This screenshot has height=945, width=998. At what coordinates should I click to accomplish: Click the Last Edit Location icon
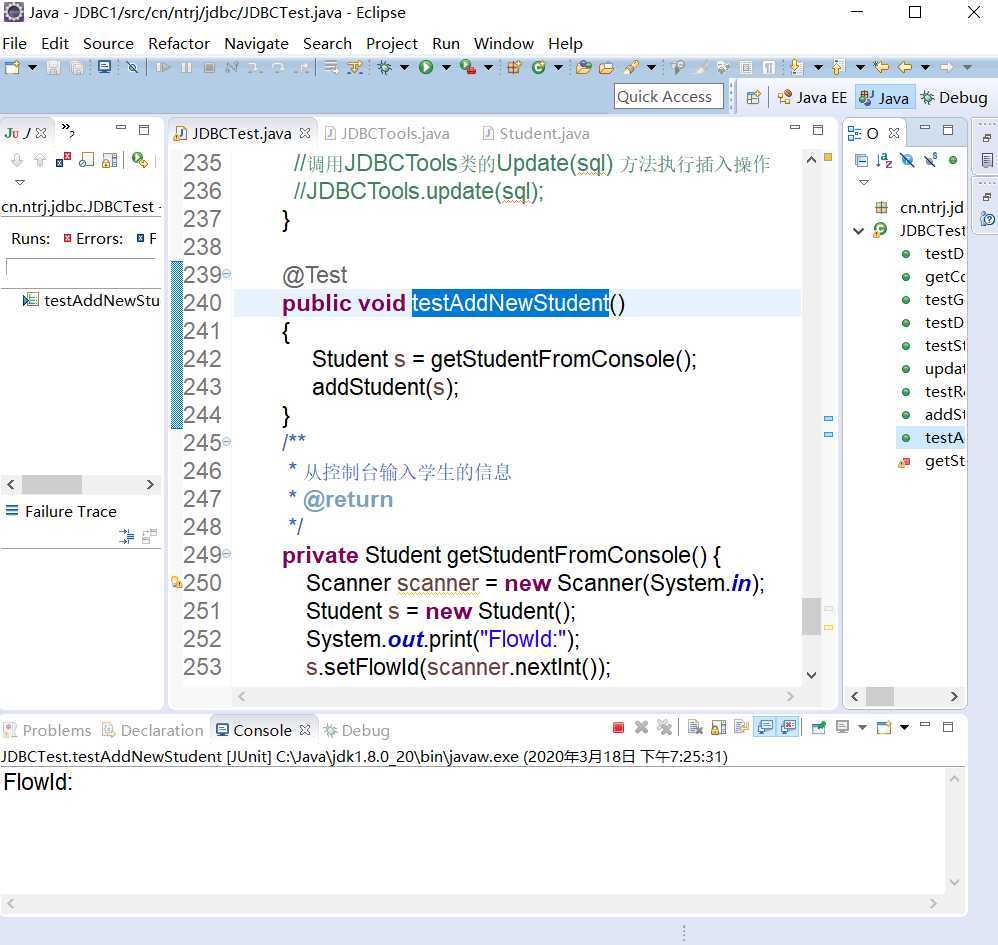point(882,67)
